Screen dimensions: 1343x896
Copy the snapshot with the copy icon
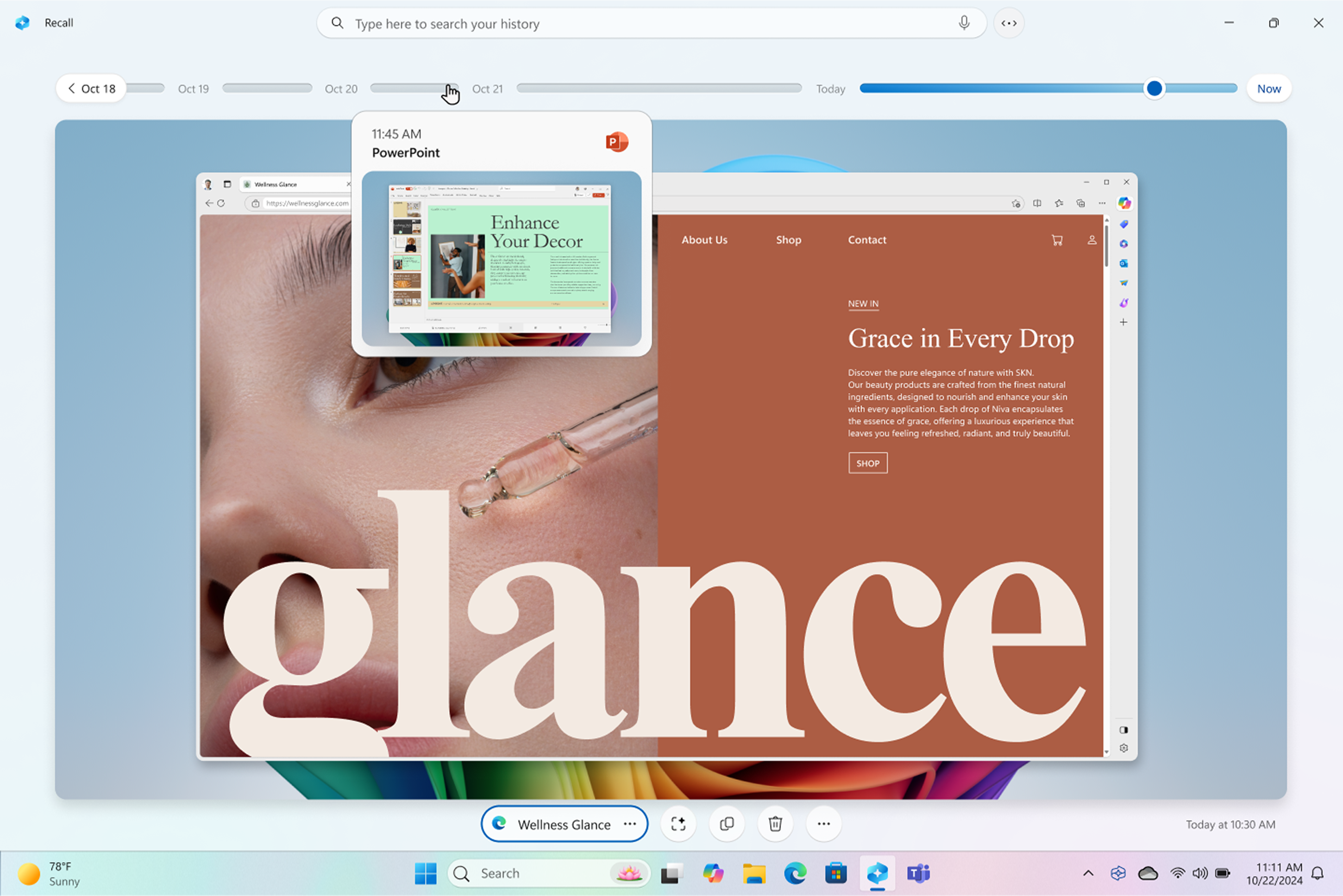click(x=726, y=823)
